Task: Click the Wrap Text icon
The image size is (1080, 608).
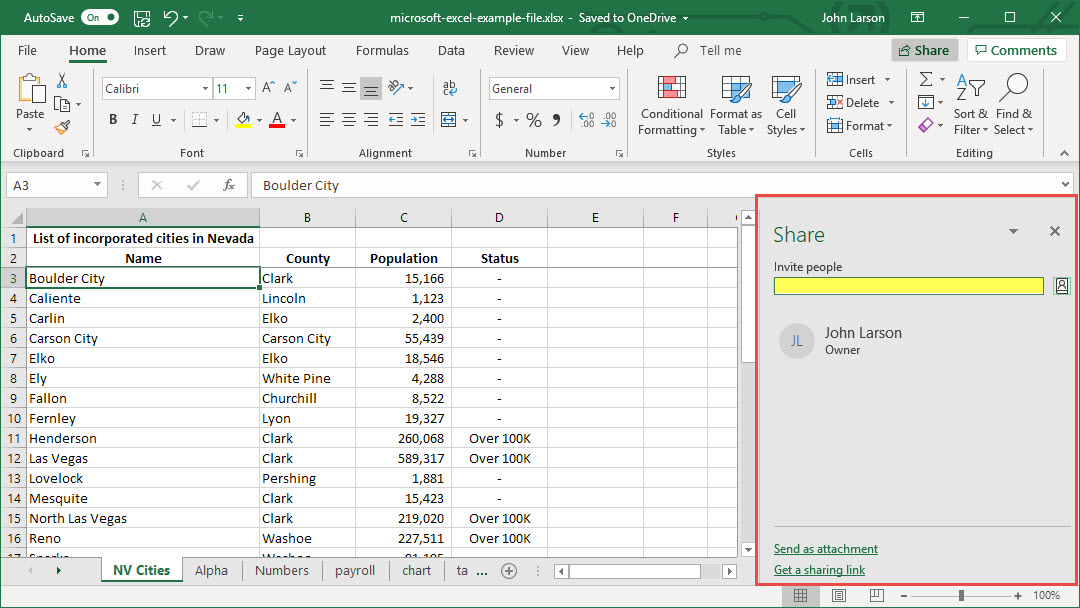Action: click(449, 88)
